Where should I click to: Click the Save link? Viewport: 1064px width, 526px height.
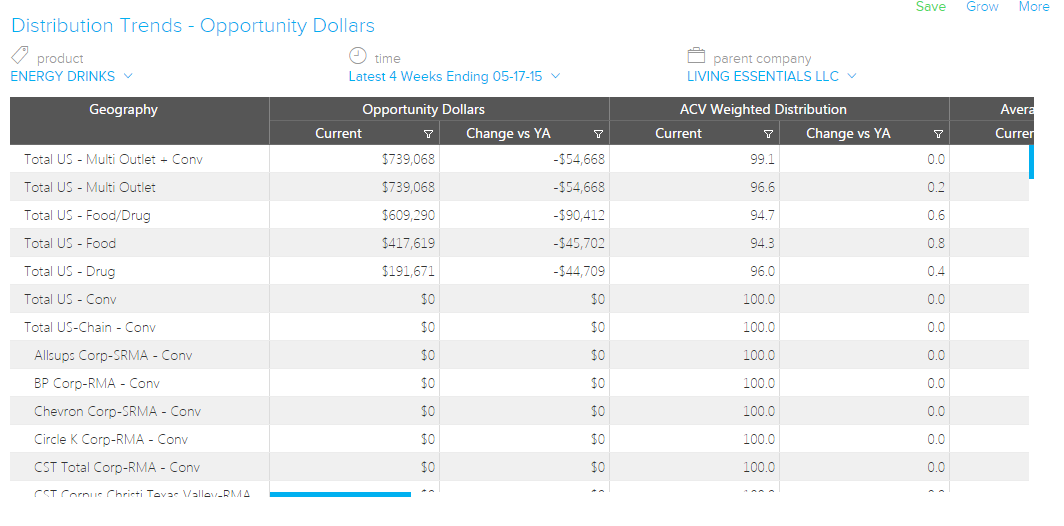(930, 7)
